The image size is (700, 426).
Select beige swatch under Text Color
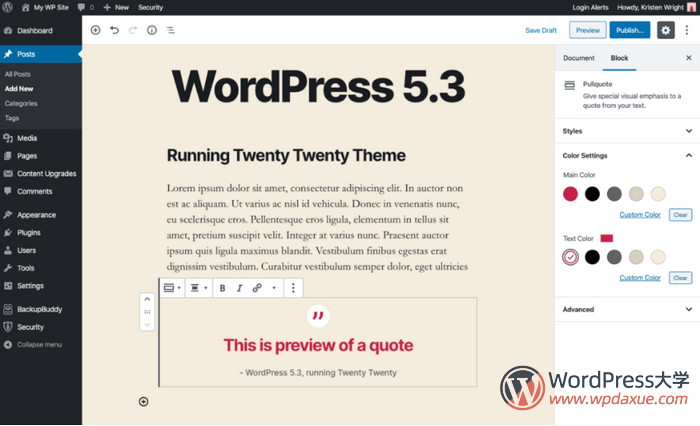(636, 257)
